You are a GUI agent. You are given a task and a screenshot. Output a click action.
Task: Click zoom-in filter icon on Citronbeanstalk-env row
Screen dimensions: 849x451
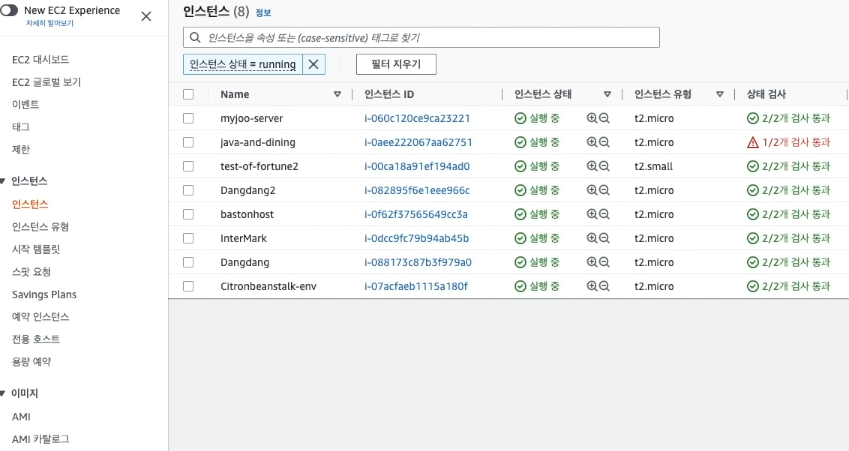point(592,286)
